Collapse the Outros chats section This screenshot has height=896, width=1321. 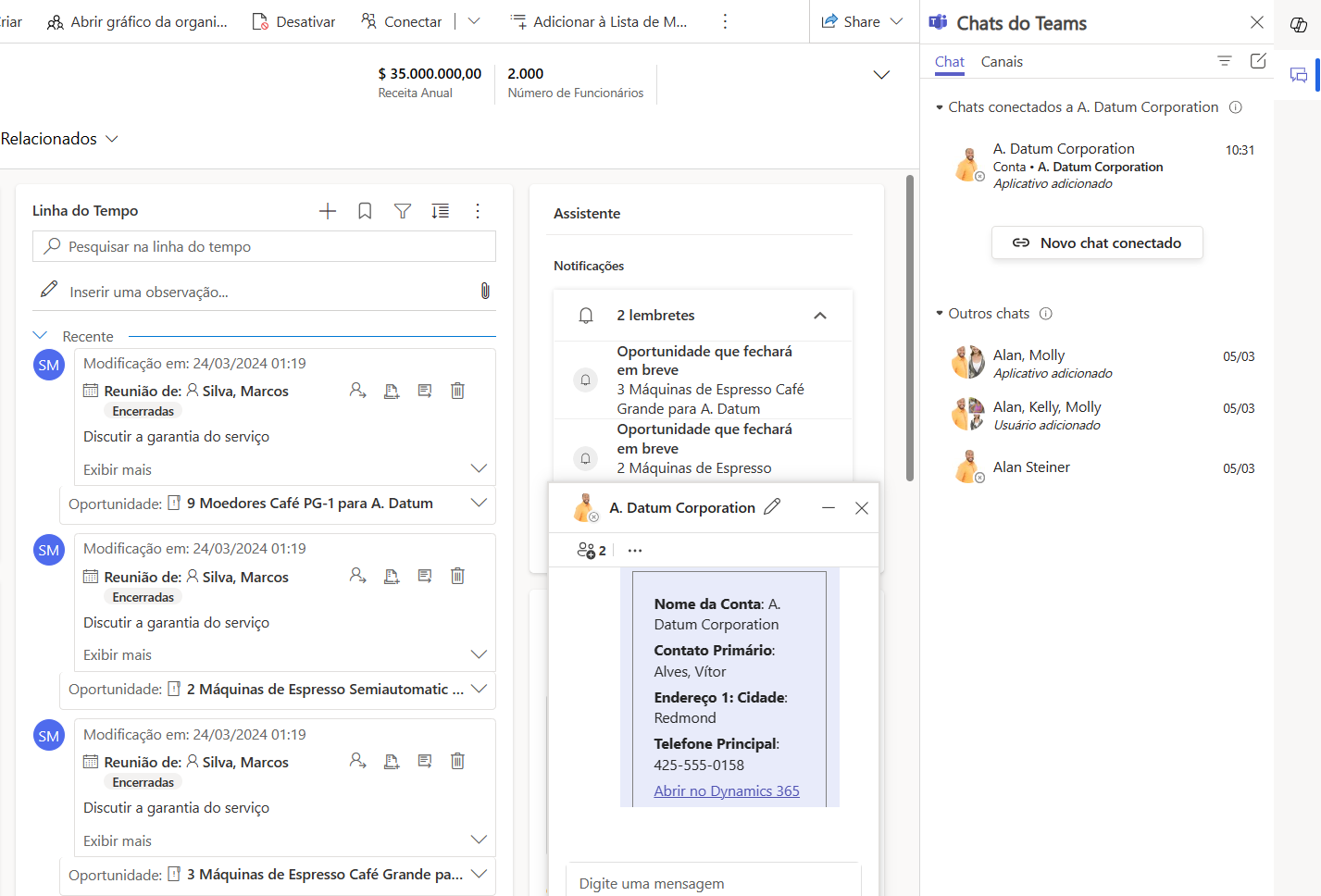click(940, 314)
